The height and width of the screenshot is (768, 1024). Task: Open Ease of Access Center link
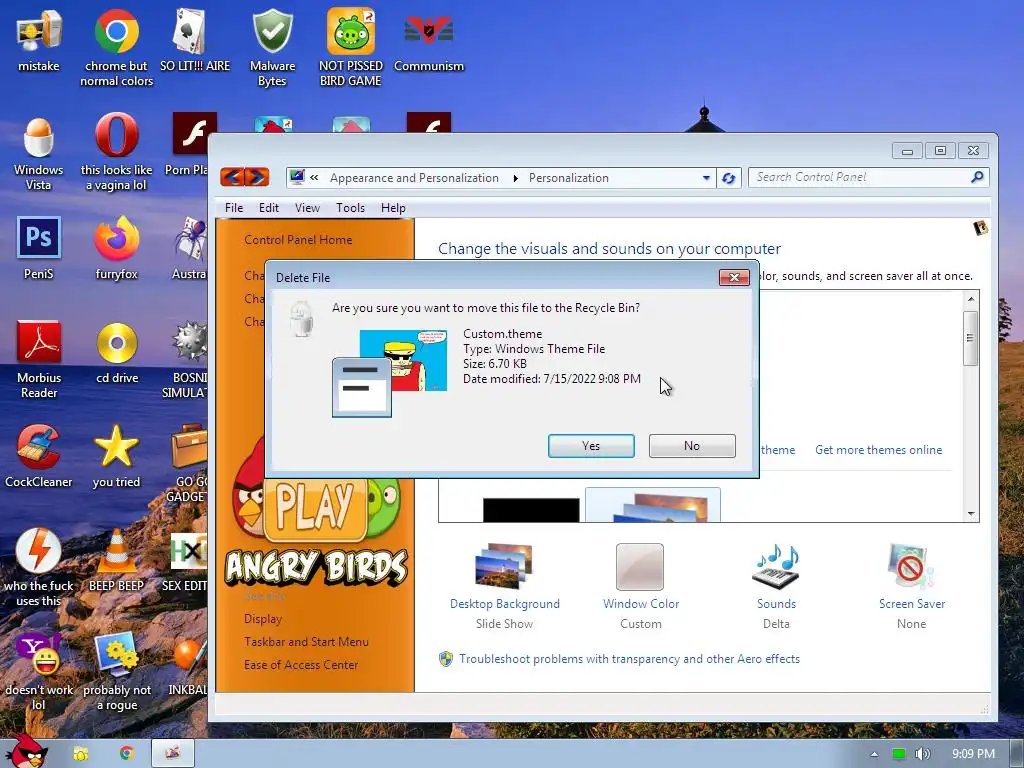point(301,665)
